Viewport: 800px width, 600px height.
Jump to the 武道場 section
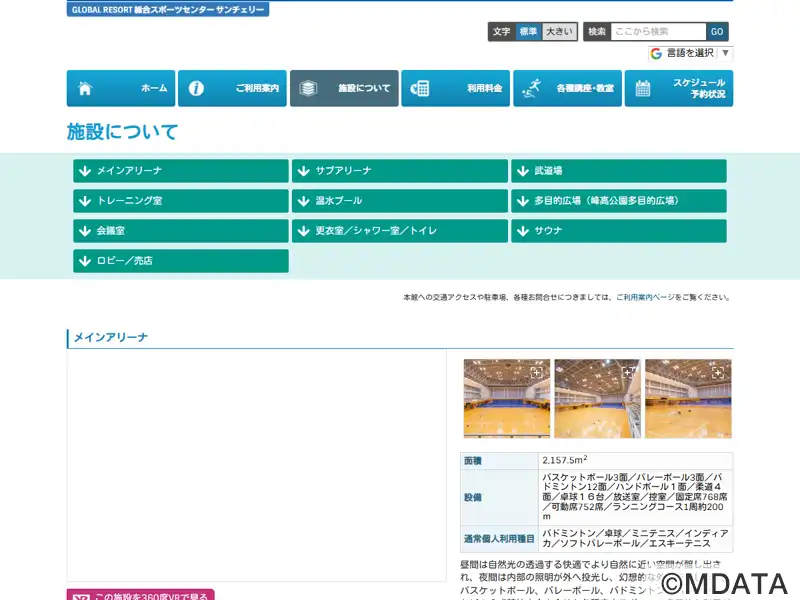pos(619,171)
